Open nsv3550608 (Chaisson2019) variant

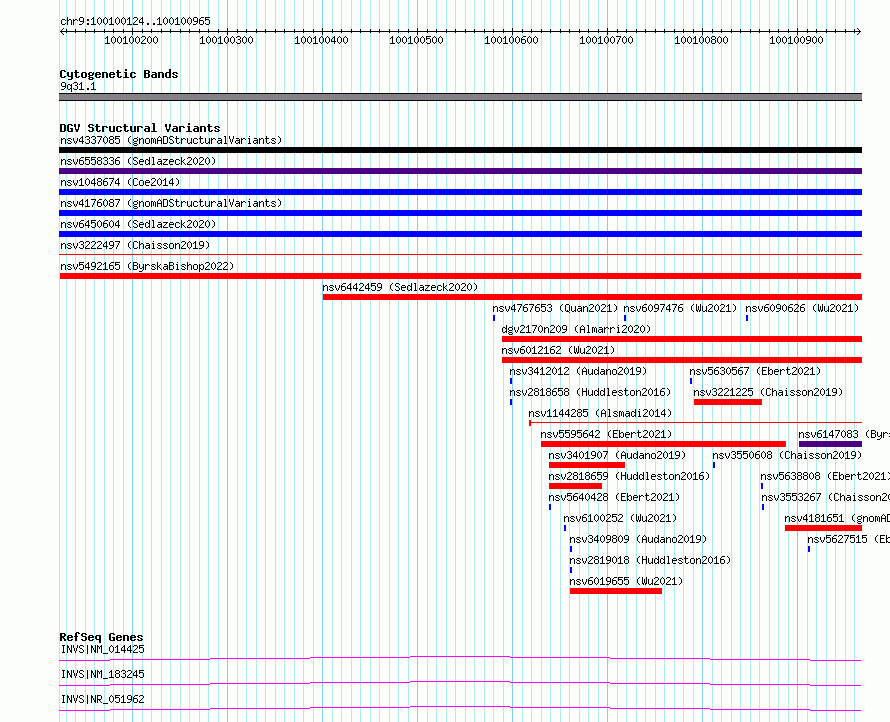[787, 455]
